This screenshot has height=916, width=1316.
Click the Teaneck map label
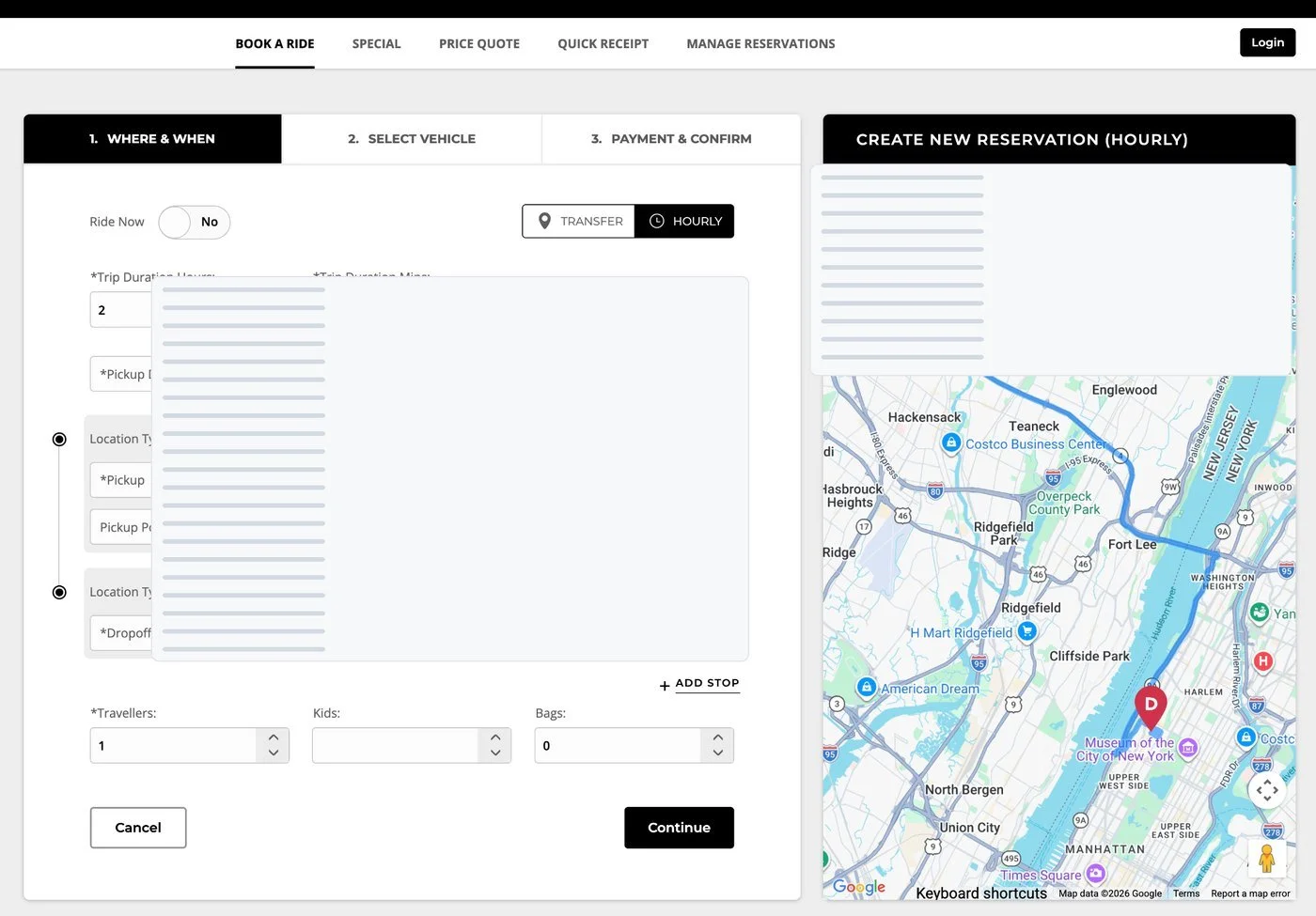1033,427
